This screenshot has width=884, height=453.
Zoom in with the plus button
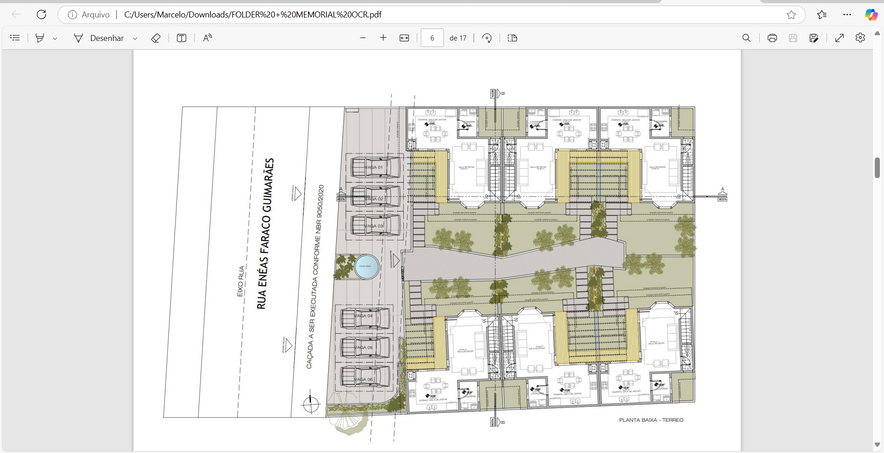click(x=383, y=38)
